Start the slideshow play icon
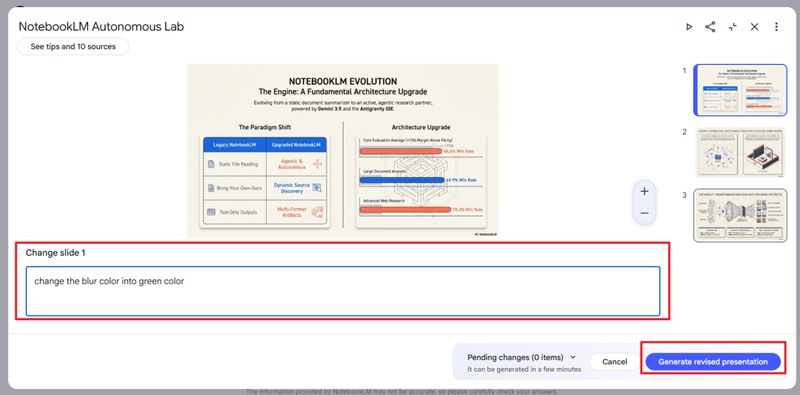Viewport: 800px width, 395px height. pos(689,27)
